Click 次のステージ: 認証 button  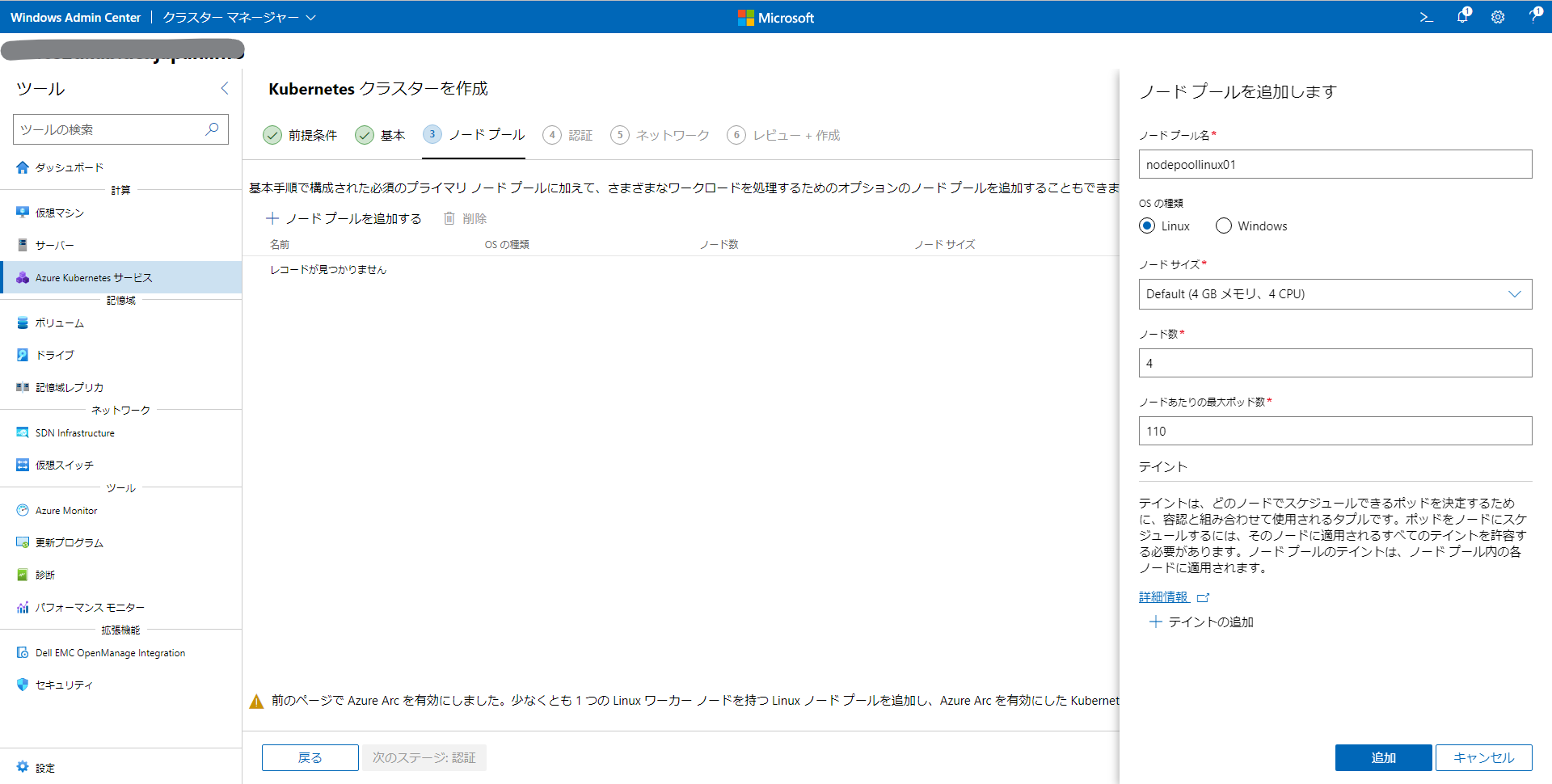coord(424,757)
